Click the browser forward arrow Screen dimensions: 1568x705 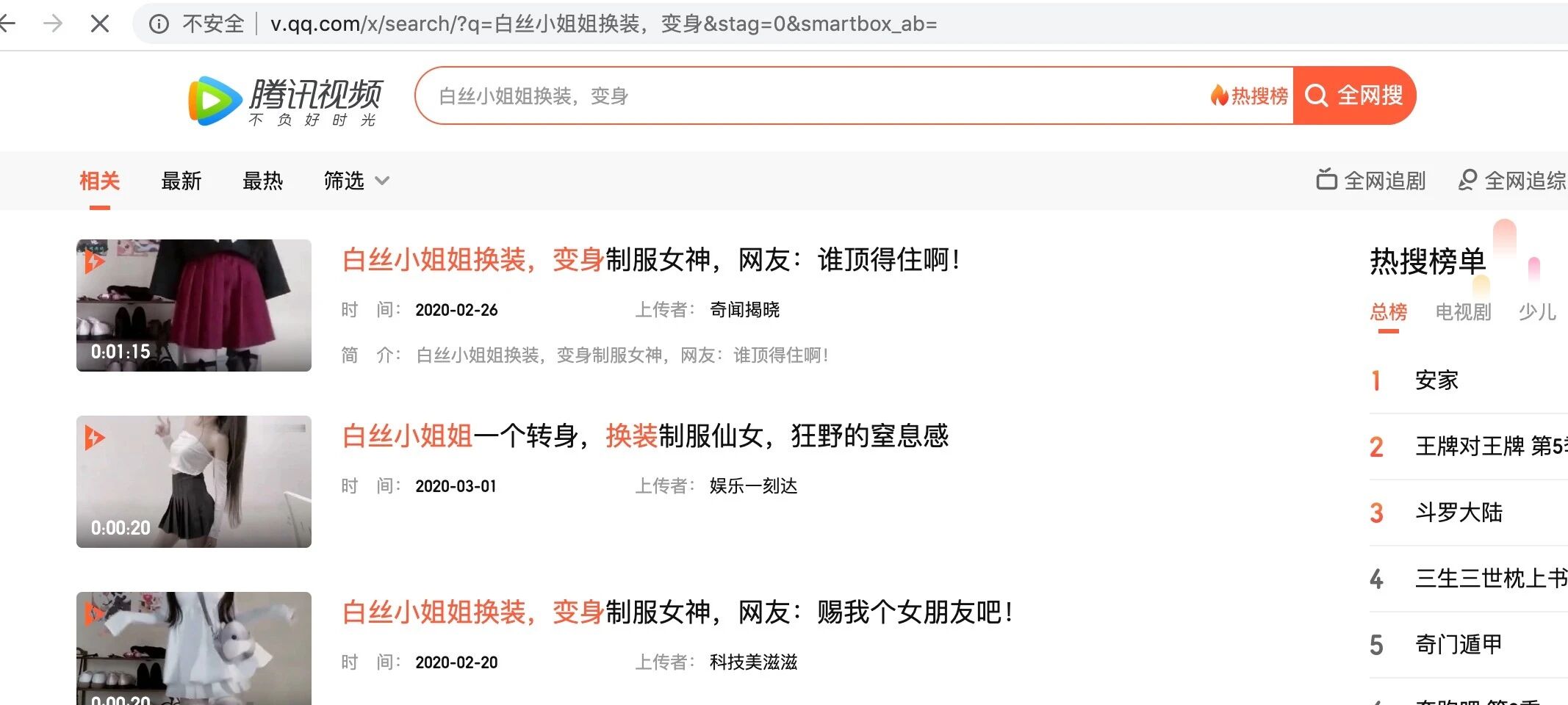[53, 23]
